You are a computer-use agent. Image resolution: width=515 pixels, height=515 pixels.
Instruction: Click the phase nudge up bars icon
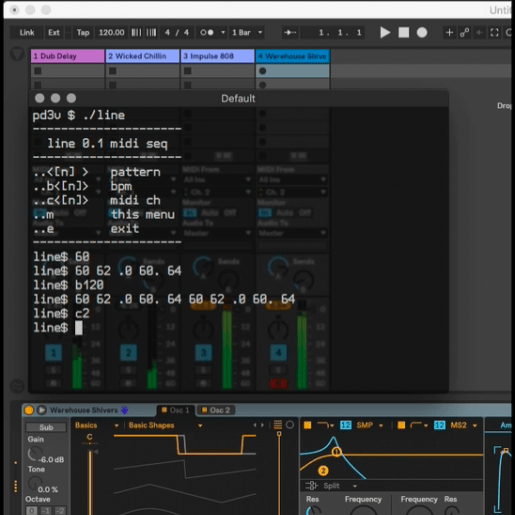click(x=151, y=32)
